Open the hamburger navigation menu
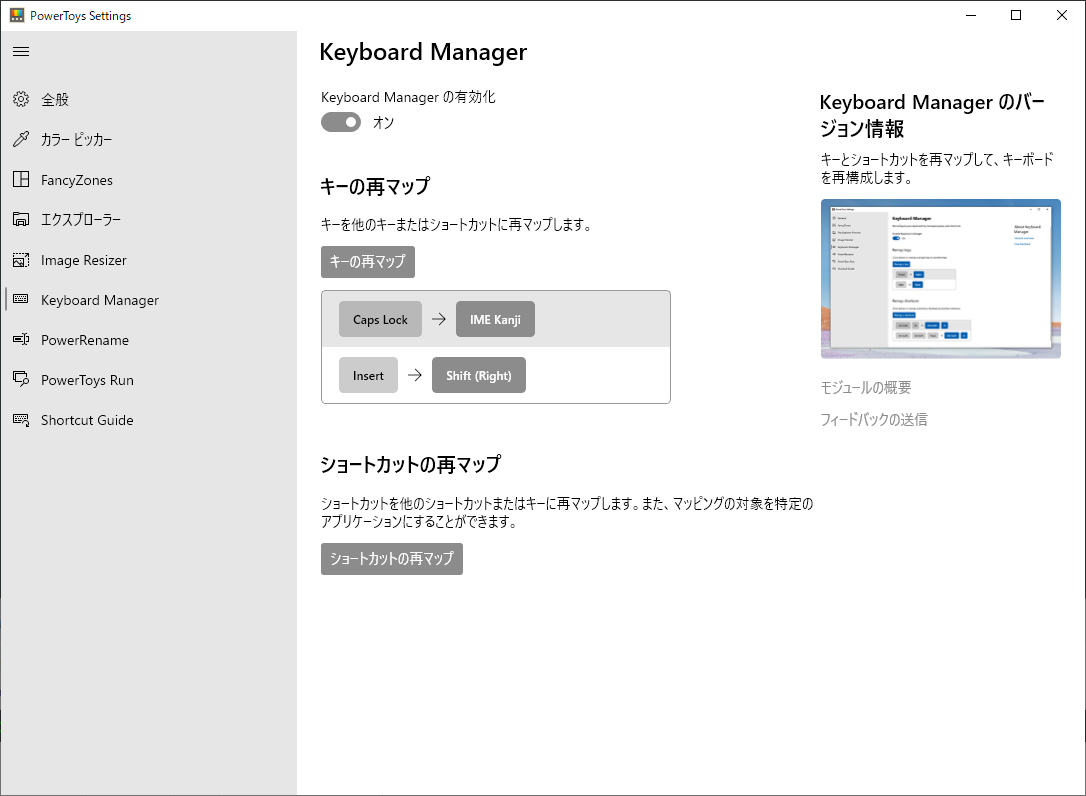 21,51
